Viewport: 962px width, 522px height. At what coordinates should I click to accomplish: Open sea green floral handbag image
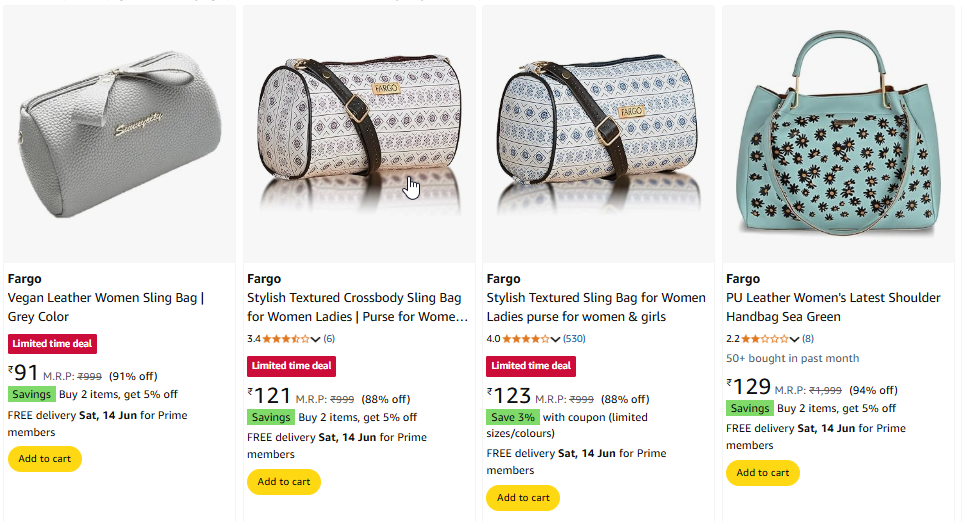pos(838,135)
